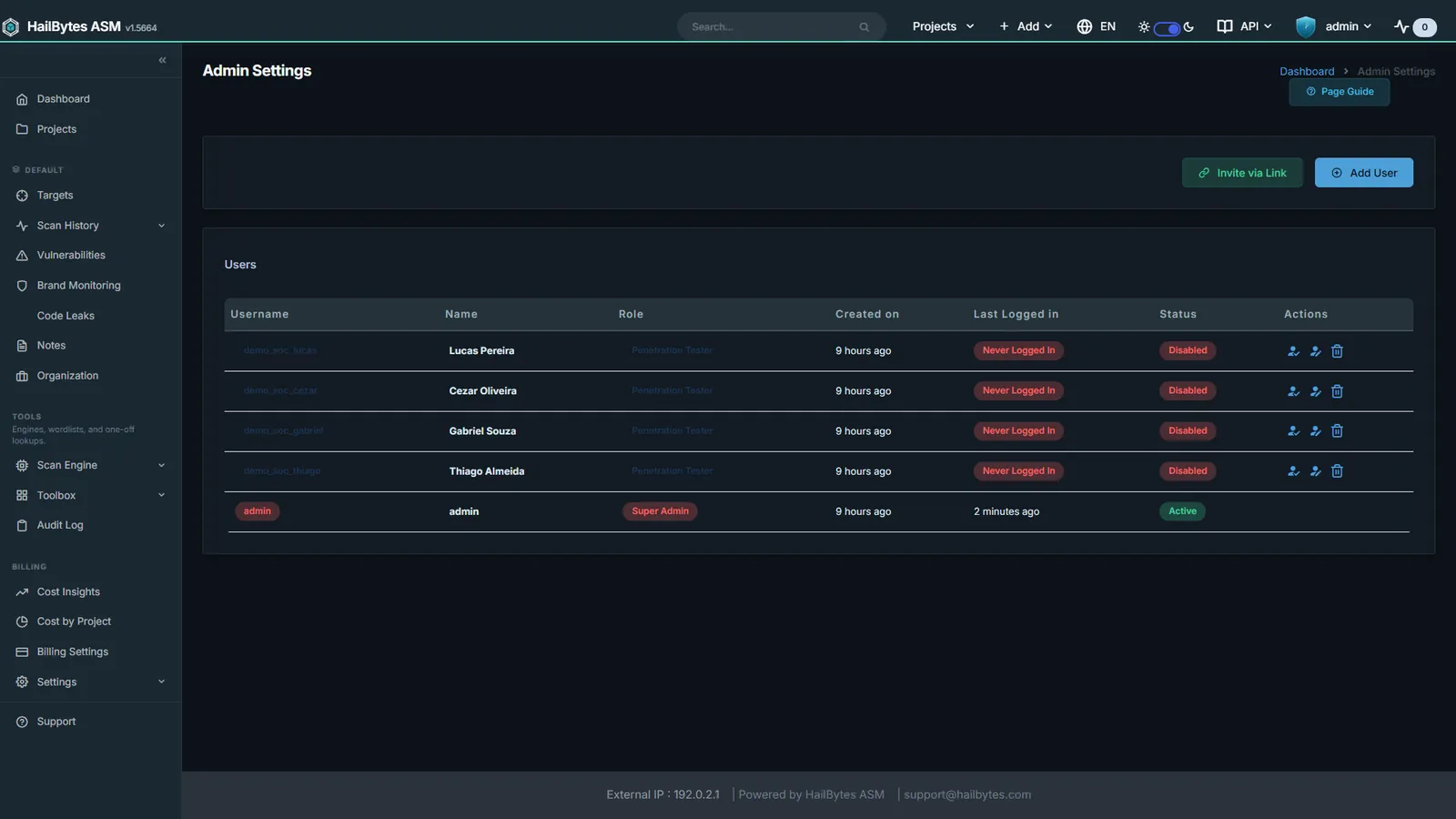Edit user Cezar Oliveira
1456x819 pixels.
click(1315, 391)
